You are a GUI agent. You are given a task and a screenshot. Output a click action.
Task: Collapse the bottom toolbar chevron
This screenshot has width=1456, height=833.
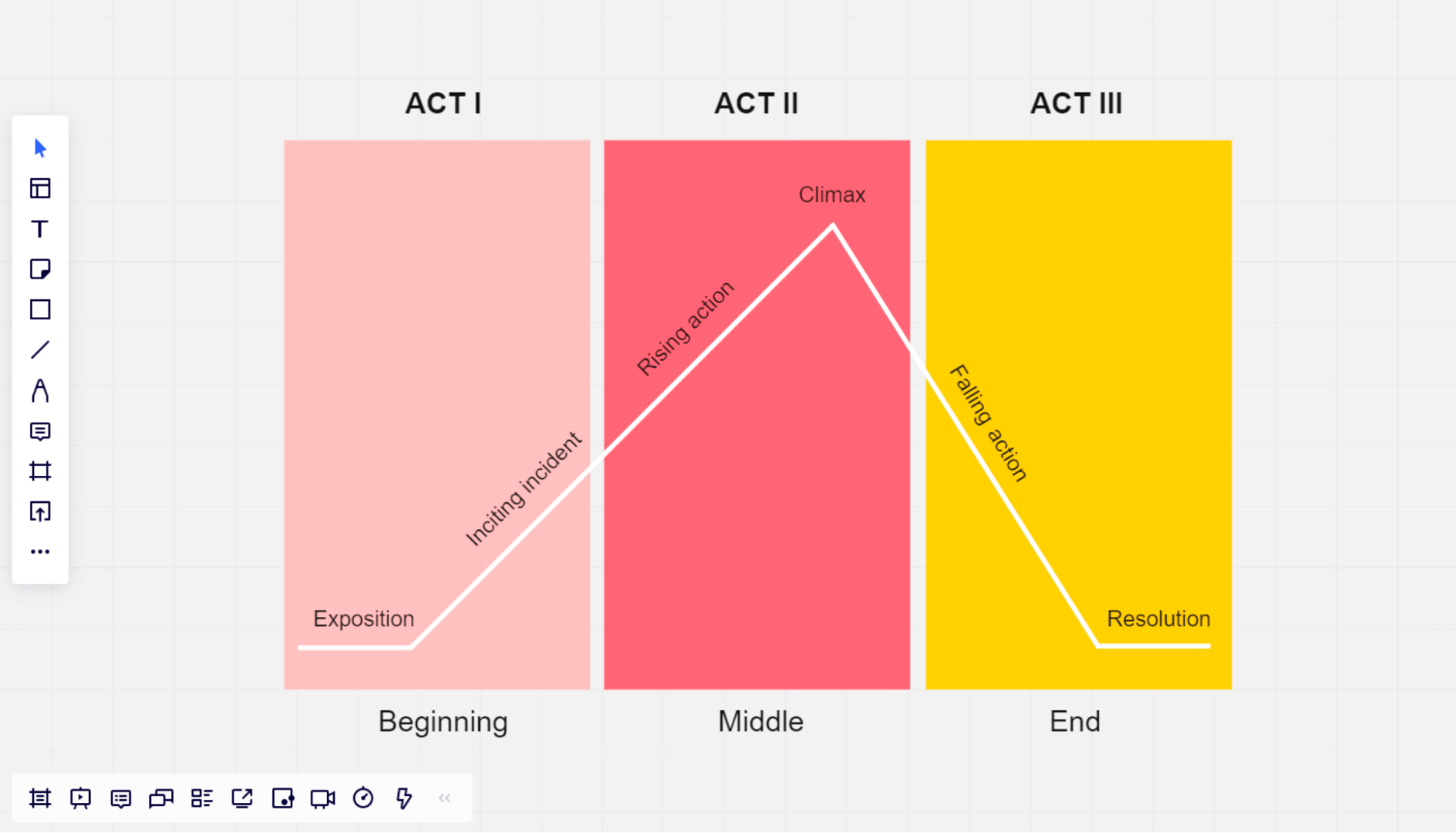[x=444, y=798]
